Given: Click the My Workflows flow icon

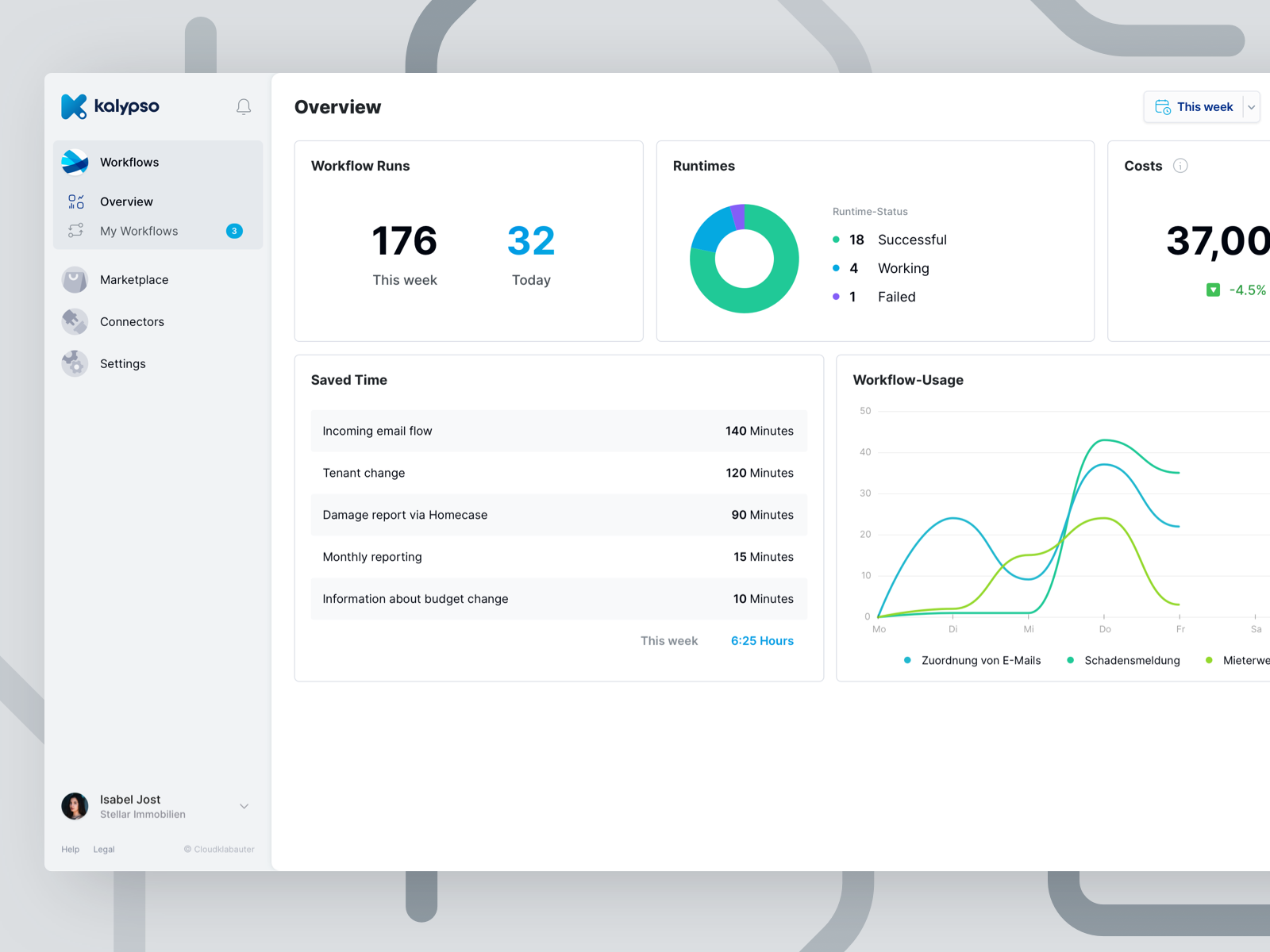Looking at the screenshot, I should [x=75, y=231].
